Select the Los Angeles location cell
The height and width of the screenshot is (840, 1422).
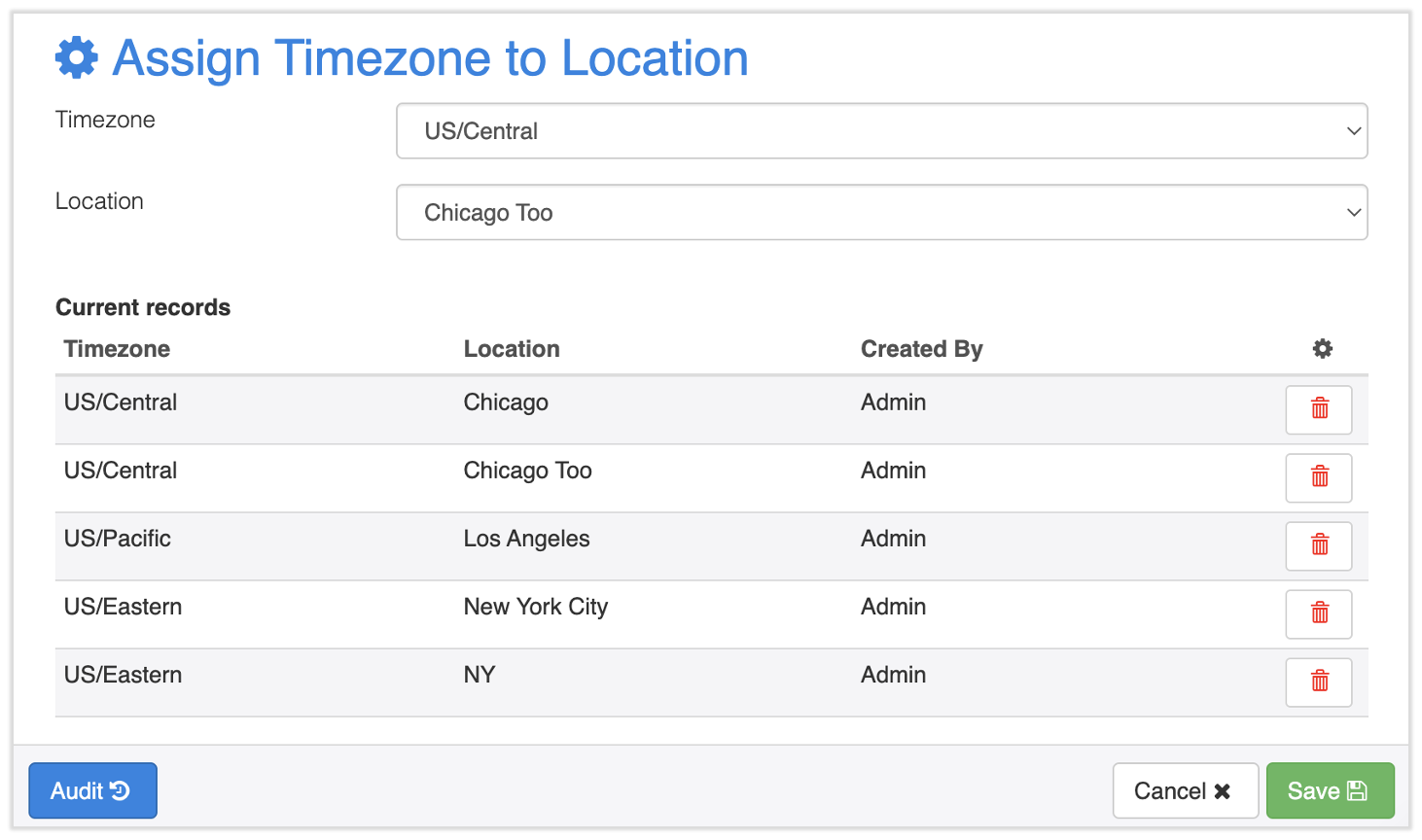tap(526, 539)
